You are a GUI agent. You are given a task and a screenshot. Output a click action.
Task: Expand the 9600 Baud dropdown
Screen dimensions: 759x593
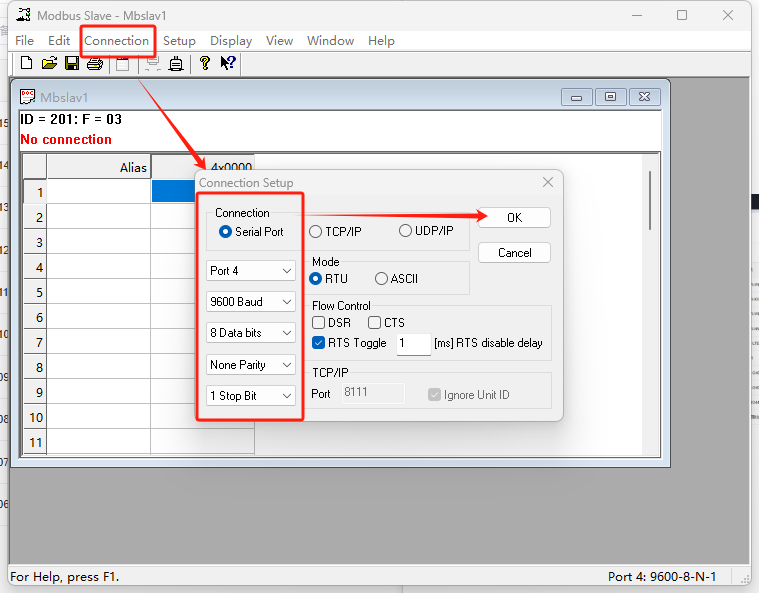[x=251, y=302]
